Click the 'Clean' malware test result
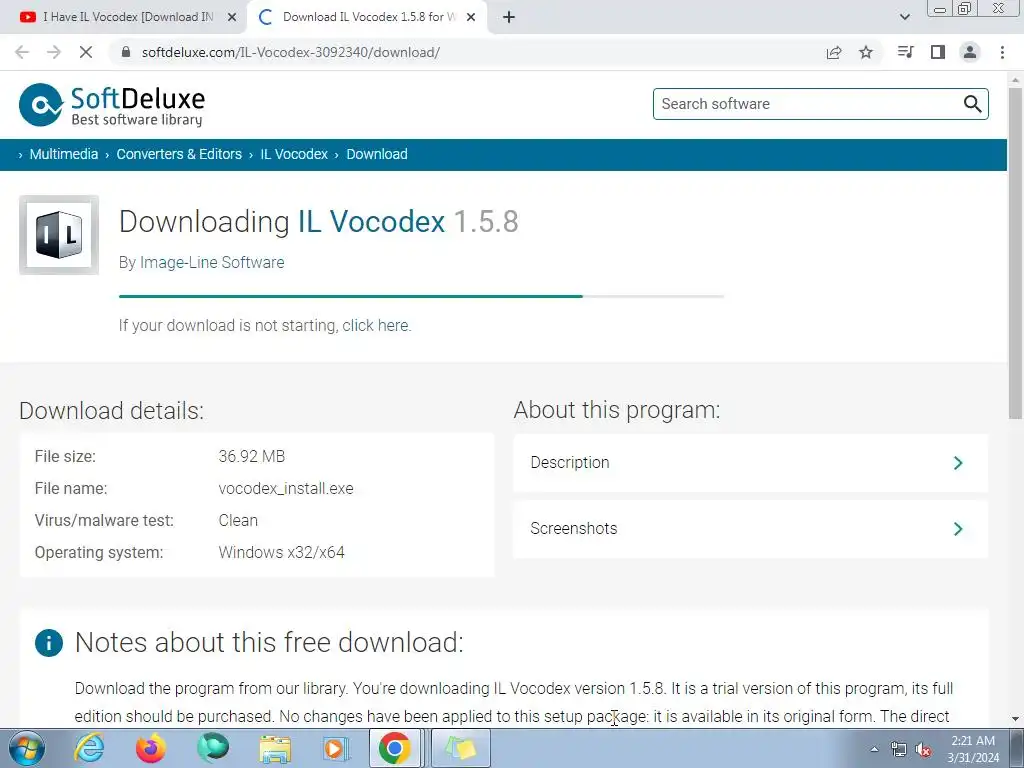Viewport: 1024px width, 768px height. click(x=238, y=520)
